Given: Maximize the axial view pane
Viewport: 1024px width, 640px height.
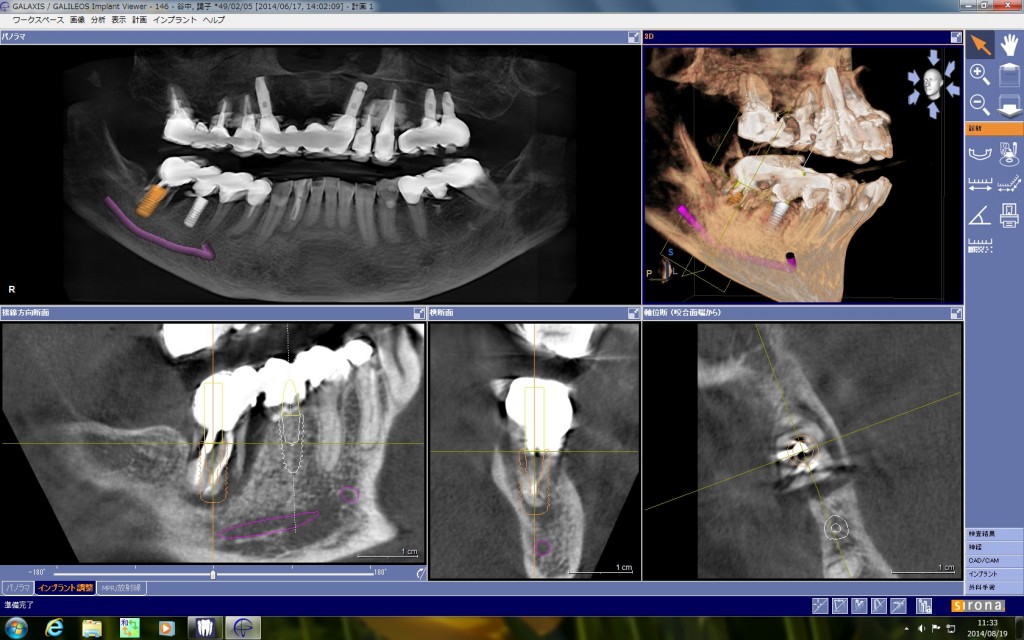Looking at the screenshot, I should coord(955,313).
